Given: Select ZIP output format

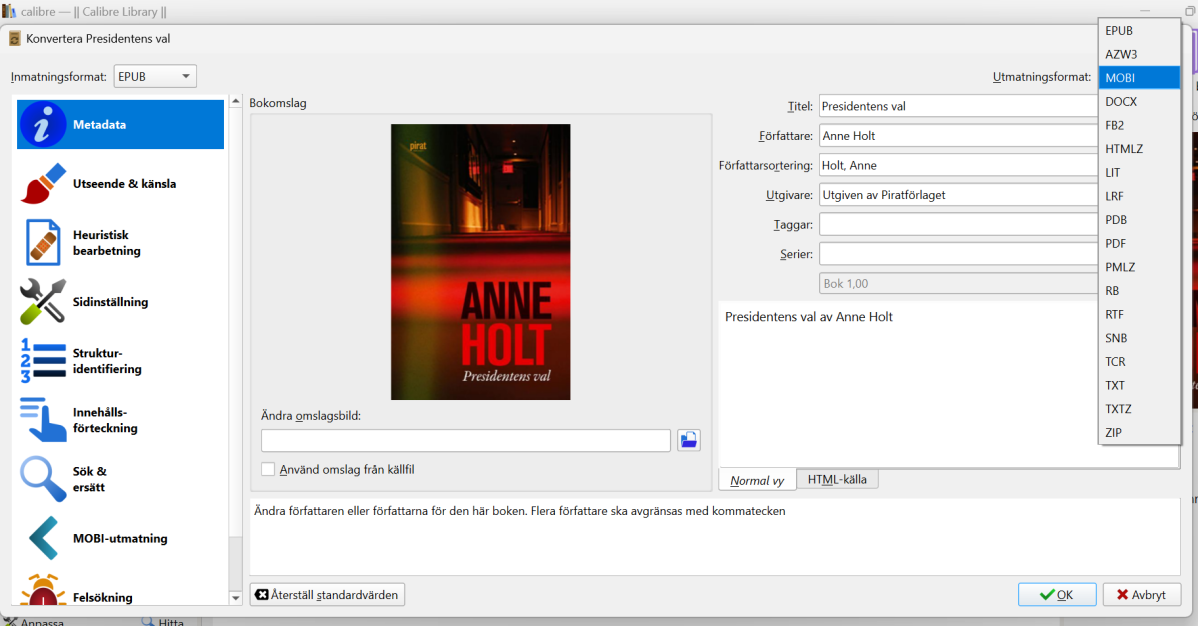Looking at the screenshot, I should 1139,433.
